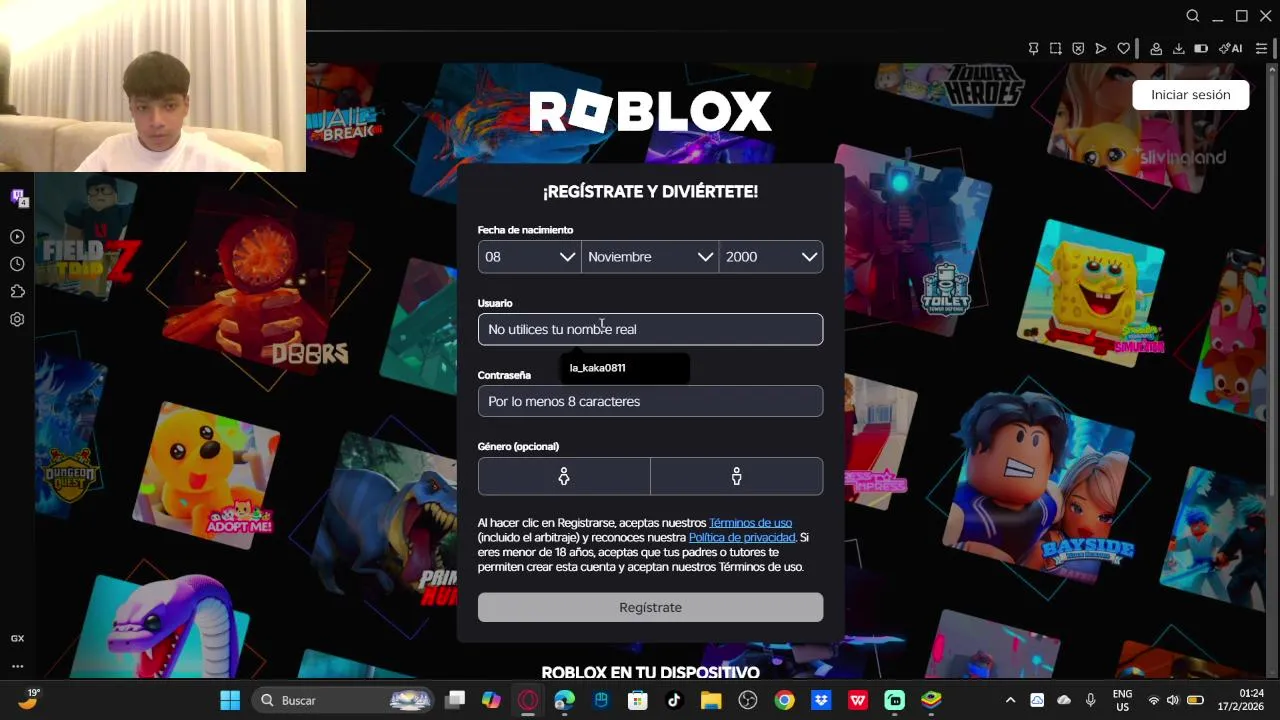
Task: Click the OneDrive cloud tray icon
Action: tap(1064, 700)
